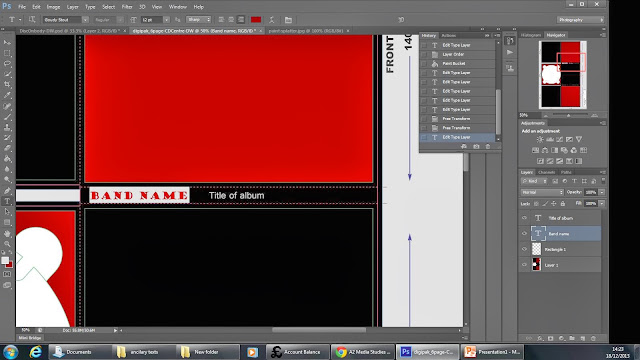Toggle Quick Mask mode icon
The height and width of the screenshot is (360, 640).
click(x=7, y=275)
